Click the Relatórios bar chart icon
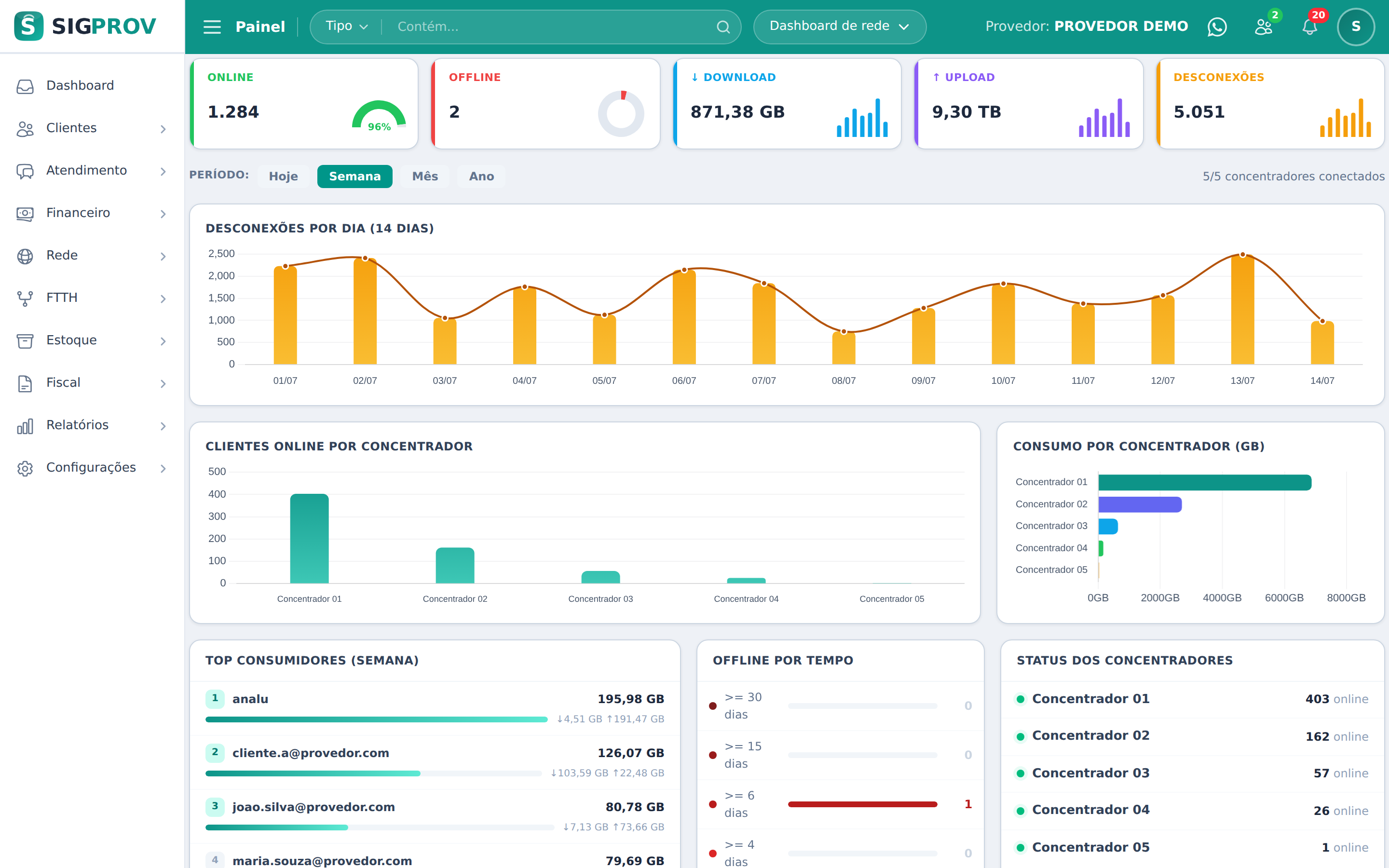Screen dimensions: 1389x868 click(25, 426)
